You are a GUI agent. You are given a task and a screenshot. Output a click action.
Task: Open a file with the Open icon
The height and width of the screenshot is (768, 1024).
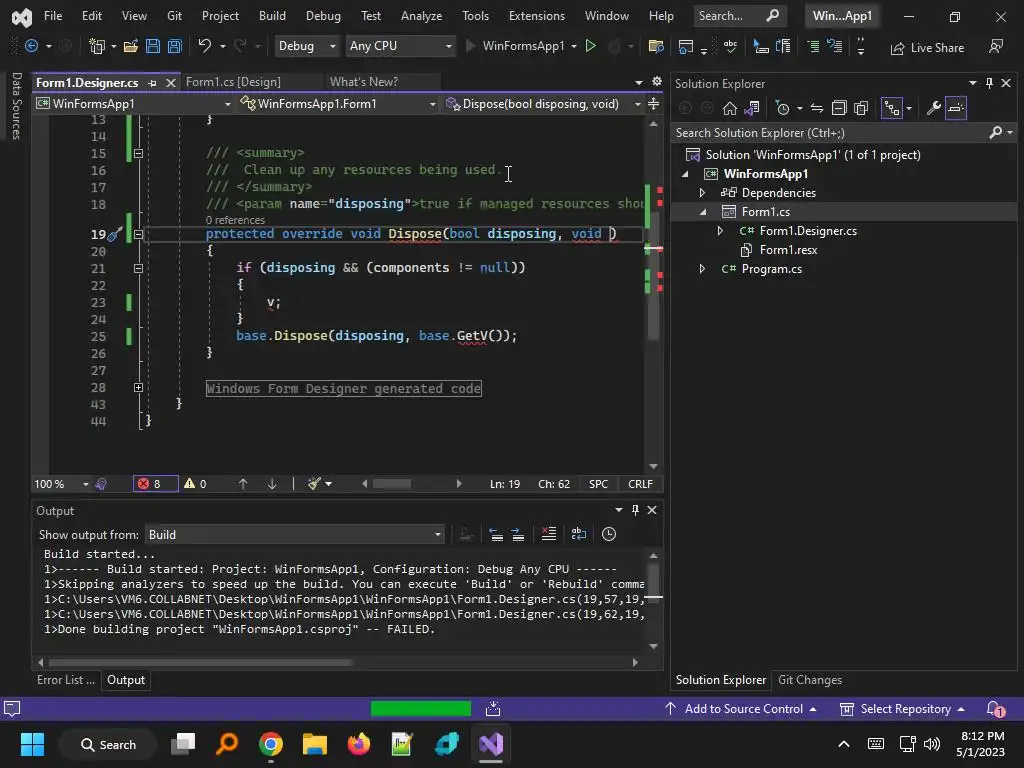point(131,46)
